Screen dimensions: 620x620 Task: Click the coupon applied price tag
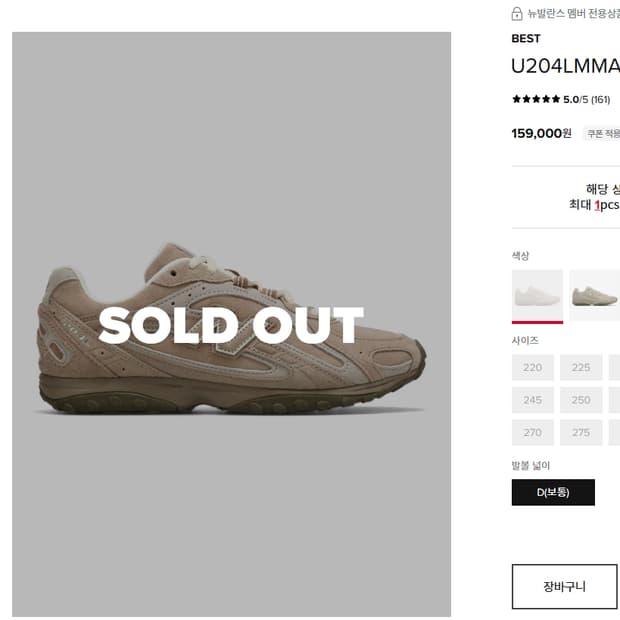point(603,133)
